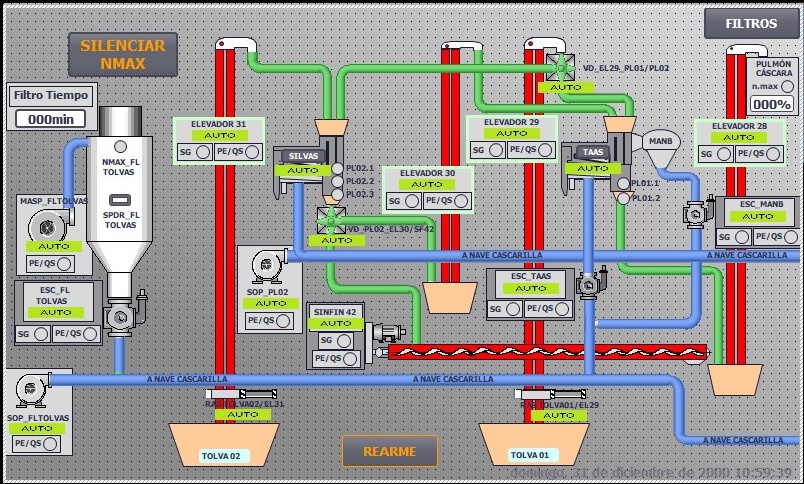Click Elevador 28 PE/QS indicator

tap(773, 154)
